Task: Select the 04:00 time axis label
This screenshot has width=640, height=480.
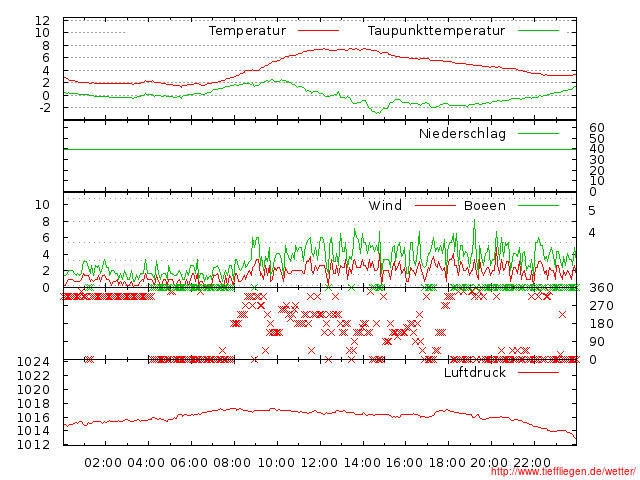Action: 146,463
